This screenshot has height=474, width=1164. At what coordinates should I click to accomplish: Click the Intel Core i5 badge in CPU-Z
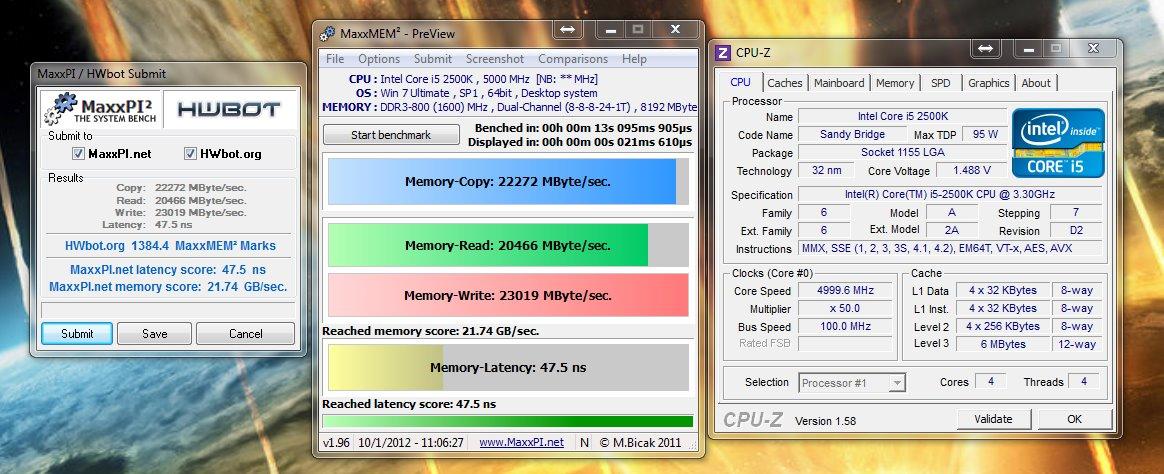click(1058, 142)
